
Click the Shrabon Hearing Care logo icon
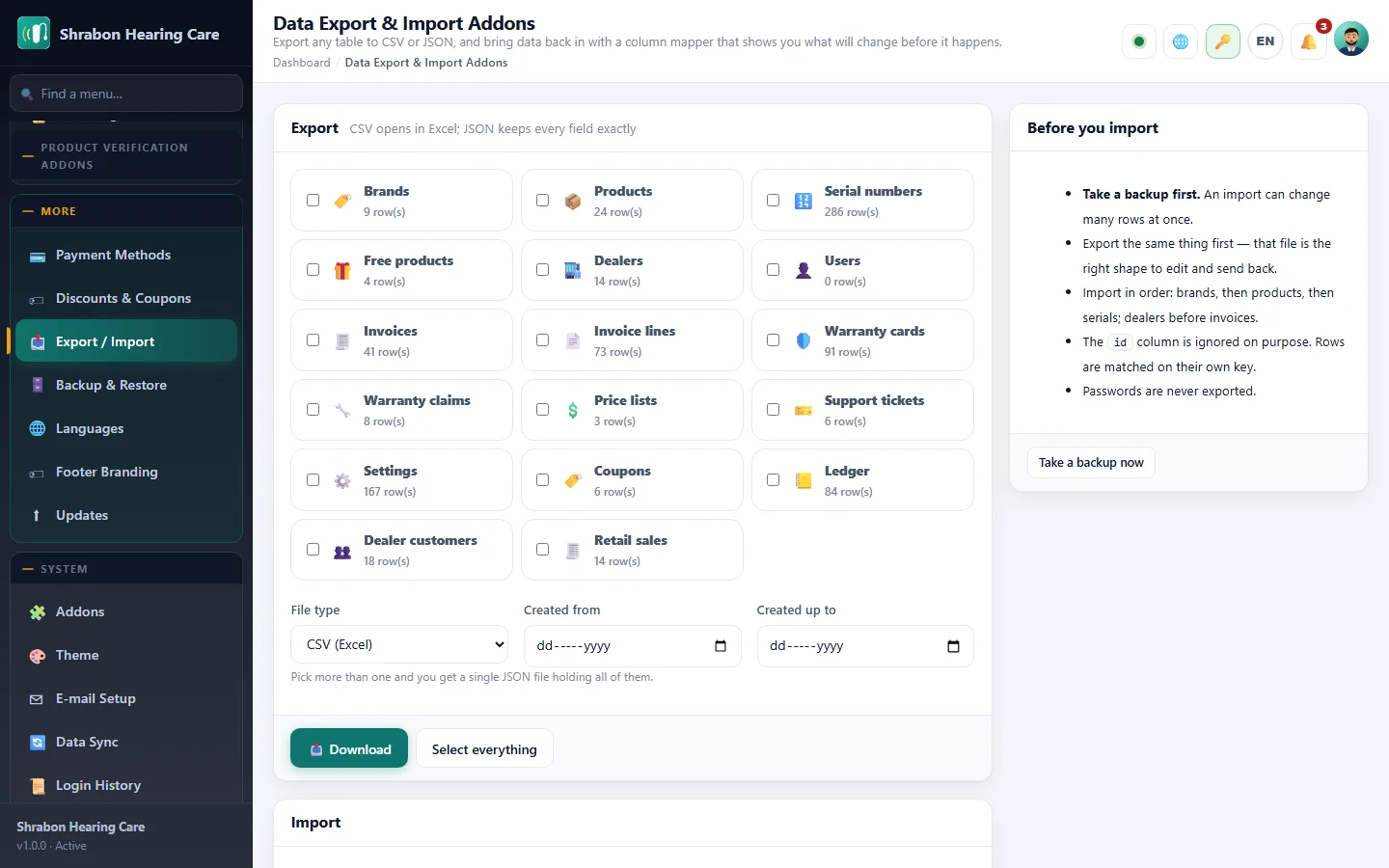34,34
